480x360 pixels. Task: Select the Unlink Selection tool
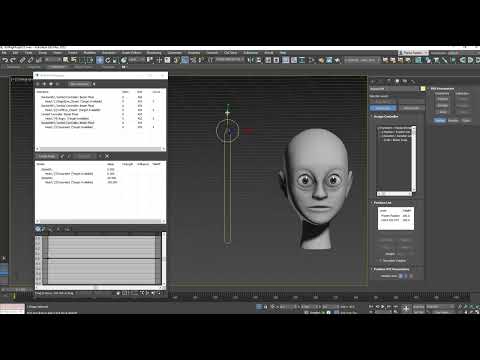(30, 60)
